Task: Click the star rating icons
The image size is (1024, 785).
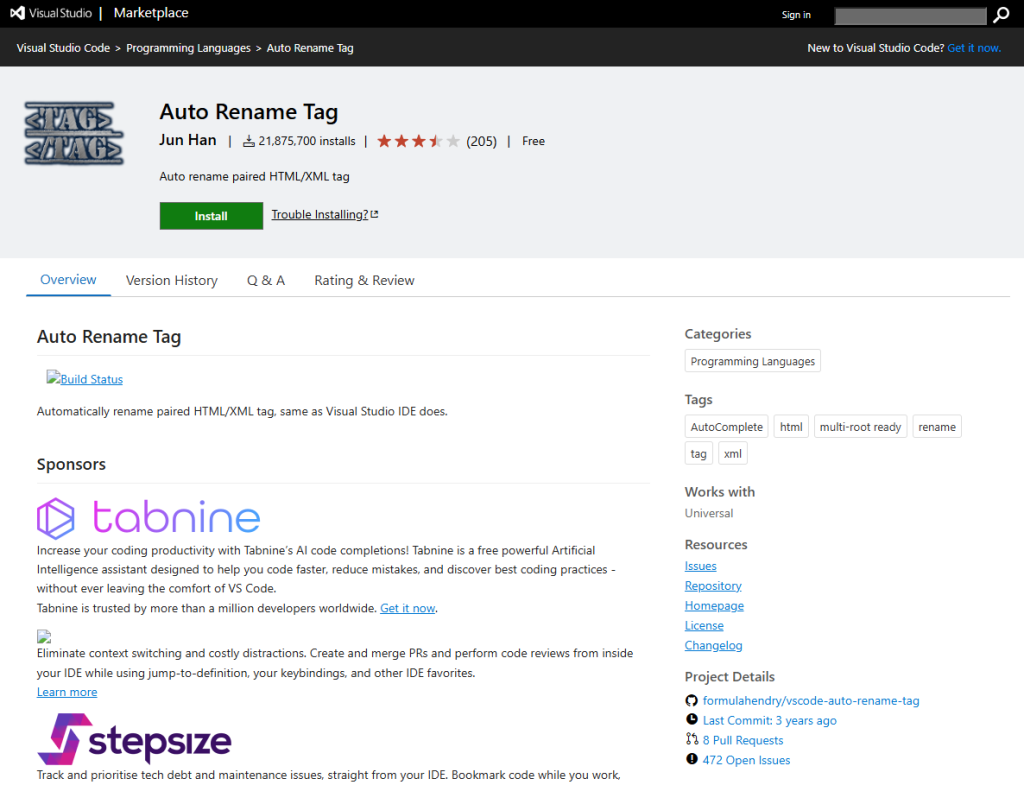Action: [x=419, y=141]
